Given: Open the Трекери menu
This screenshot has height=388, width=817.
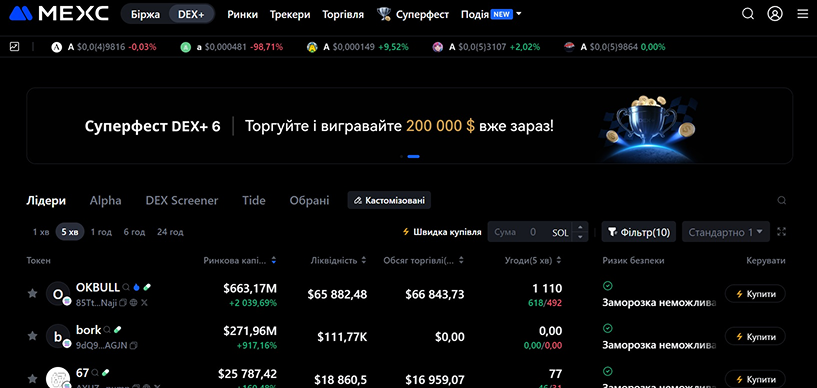Looking at the screenshot, I should point(290,15).
